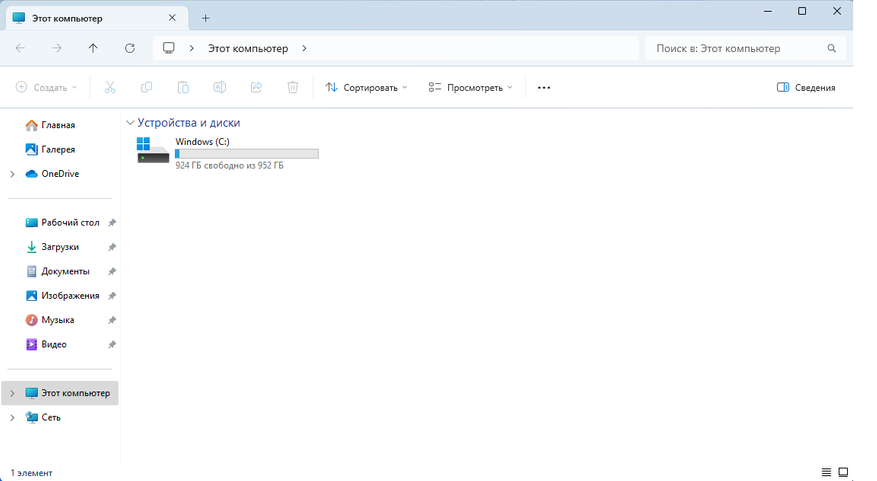Screen dimensions: 877x481
Task: Click the Paste clipboard icon
Action: pyautogui.click(x=183, y=87)
